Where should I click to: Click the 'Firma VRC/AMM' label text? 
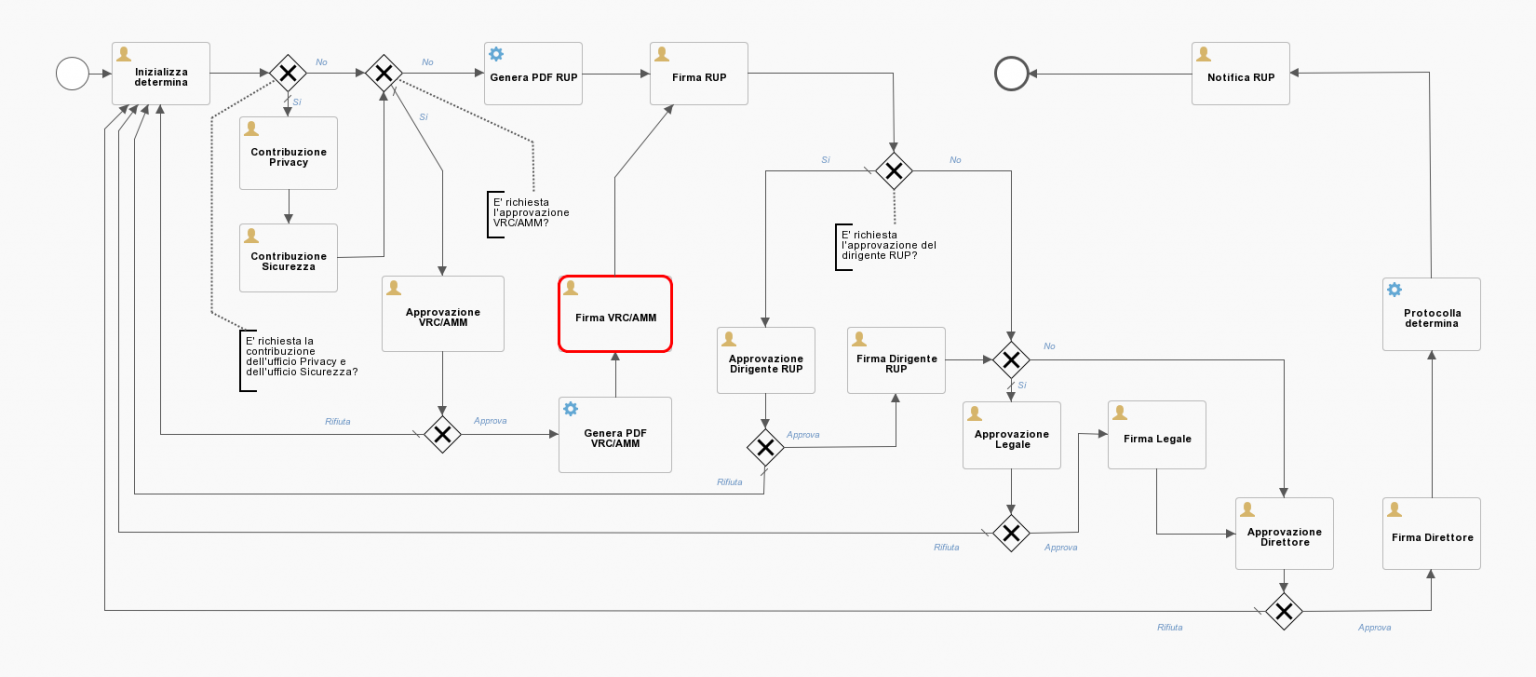coord(616,317)
